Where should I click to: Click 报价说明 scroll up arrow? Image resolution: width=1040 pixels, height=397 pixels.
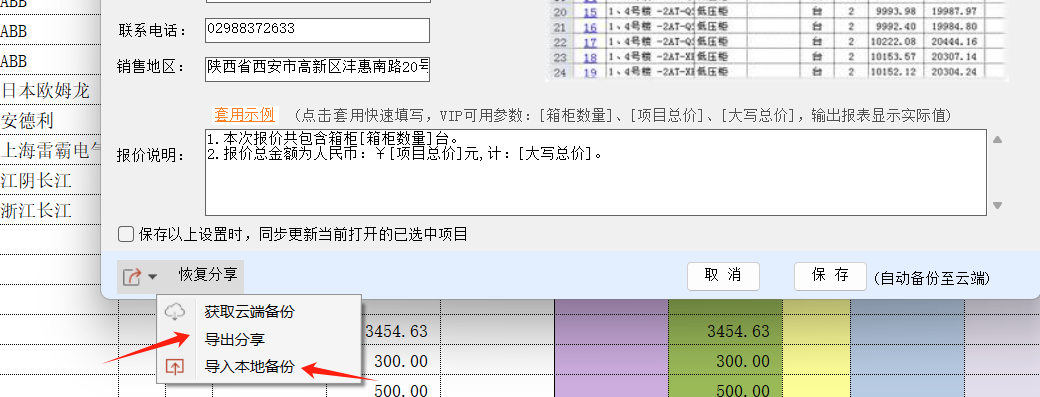point(997,139)
